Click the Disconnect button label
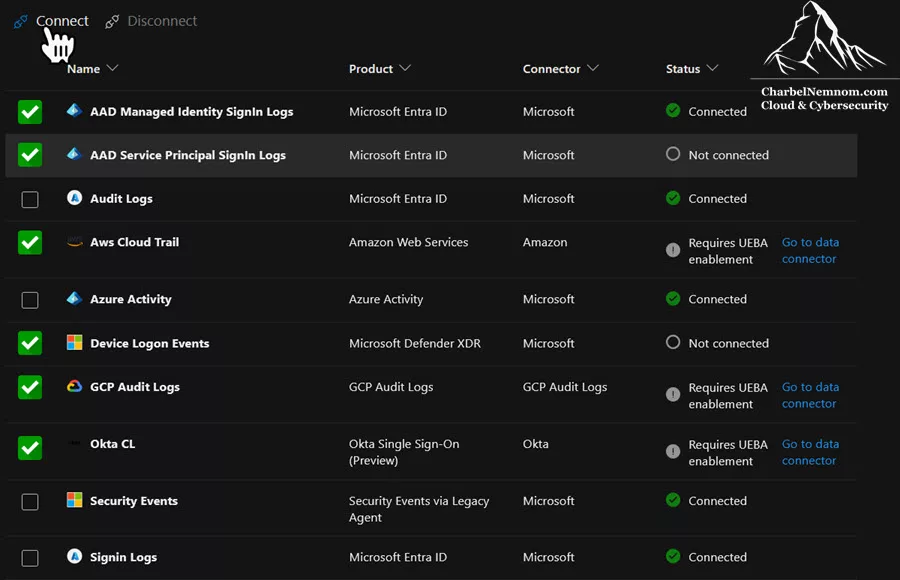This screenshot has height=580, width=900. click(x=162, y=21)
